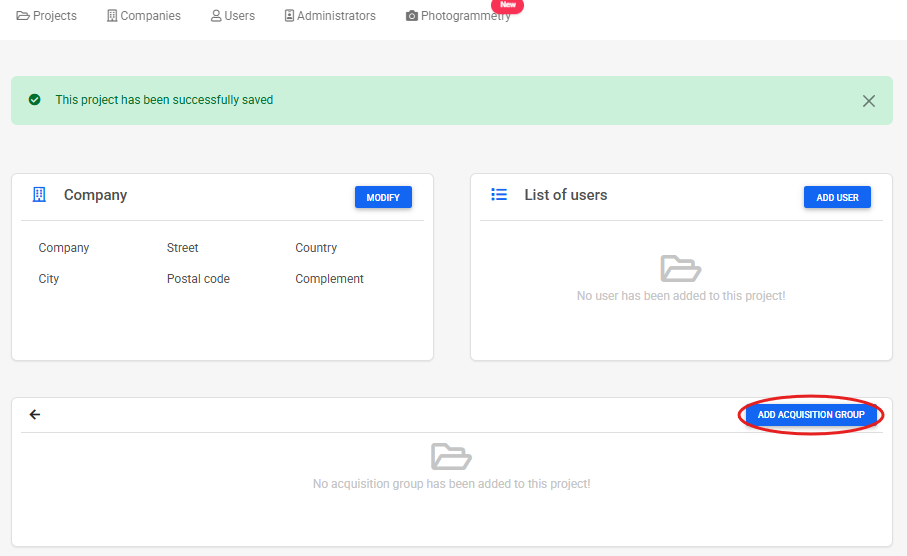Click the camera icon beside Photogrammetry

(x=412, y=16)
